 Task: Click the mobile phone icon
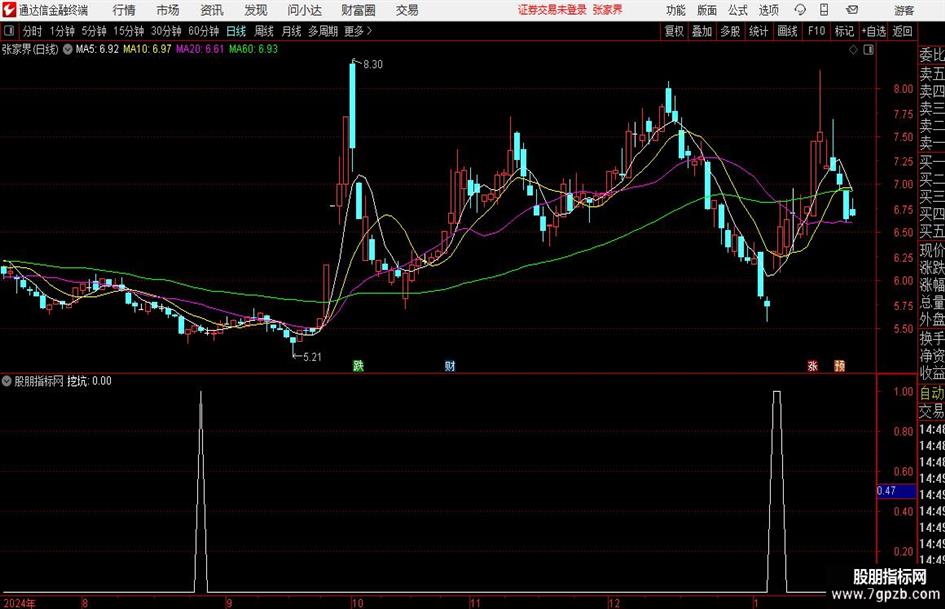[x=824, y=10]
